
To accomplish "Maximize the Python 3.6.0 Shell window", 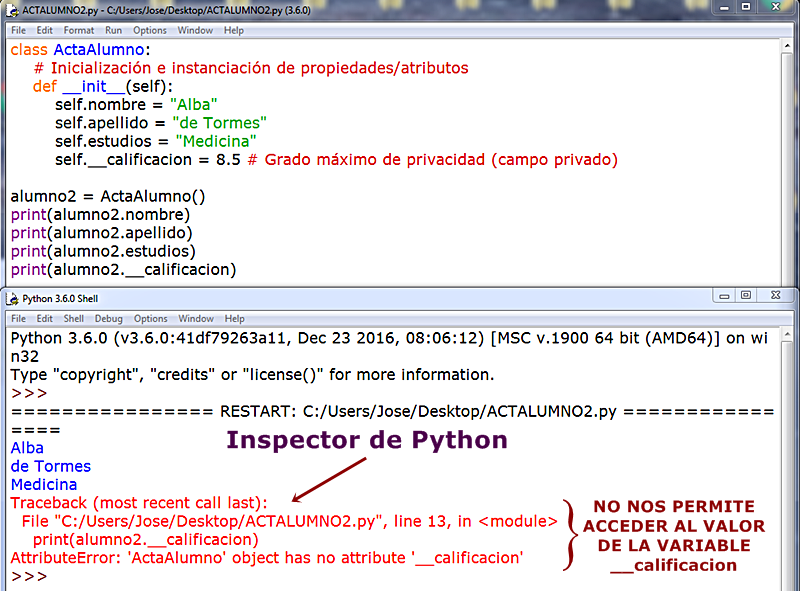I will tap(746, 295).
